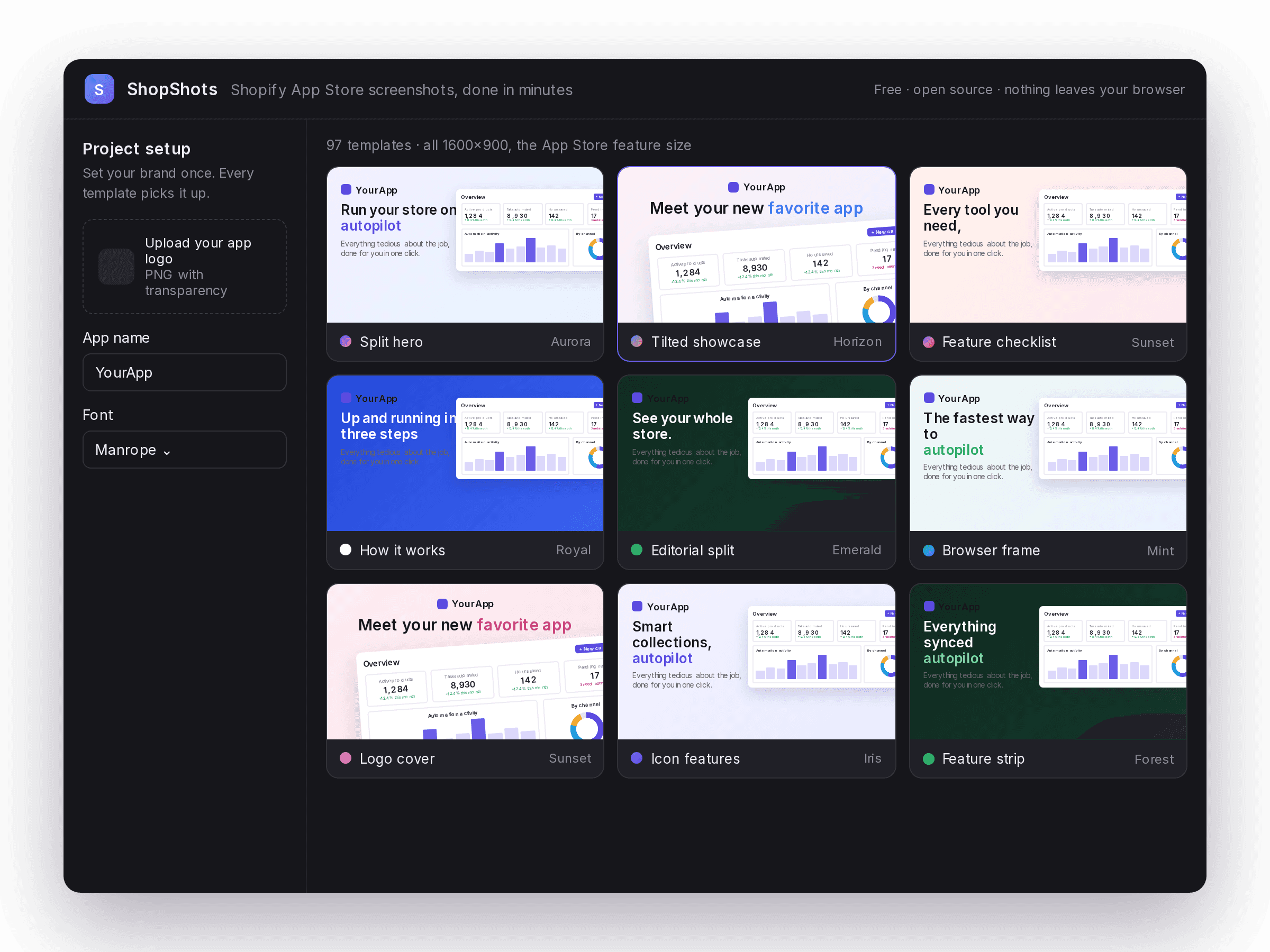This screenshot has height=952, width=1270.
Task: Click the Free open source tagline
Action: (1029, 89)
